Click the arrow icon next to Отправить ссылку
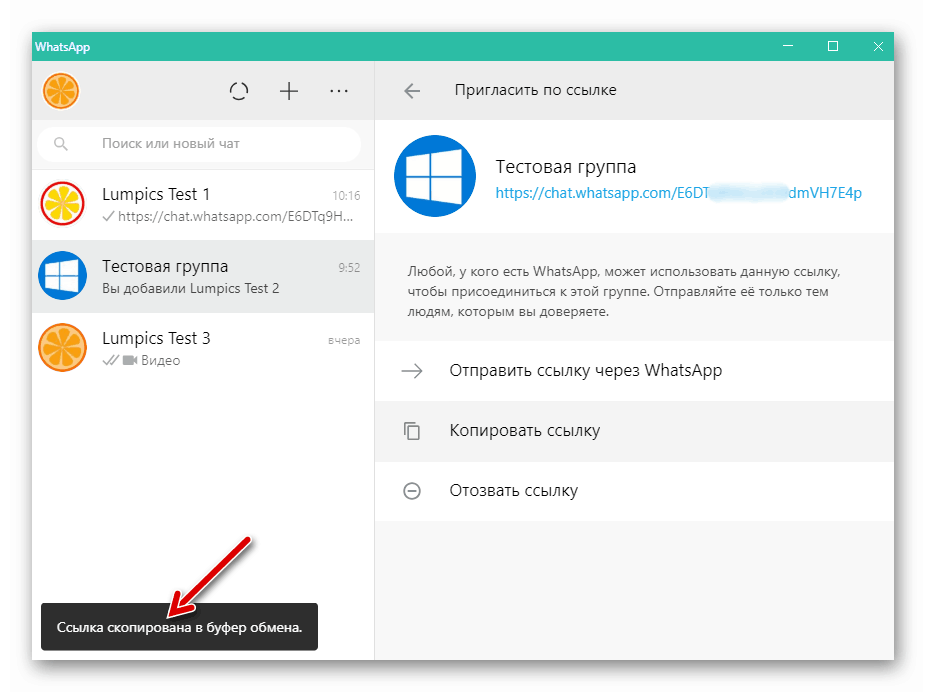This screenshot has height=692, width=926. (x=412, y=370)
